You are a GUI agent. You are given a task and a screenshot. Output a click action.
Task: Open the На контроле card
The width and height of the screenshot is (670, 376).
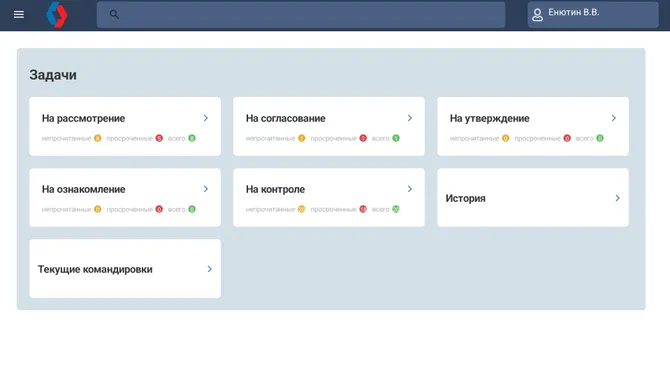pyautogui.click(x=329, y=197)
